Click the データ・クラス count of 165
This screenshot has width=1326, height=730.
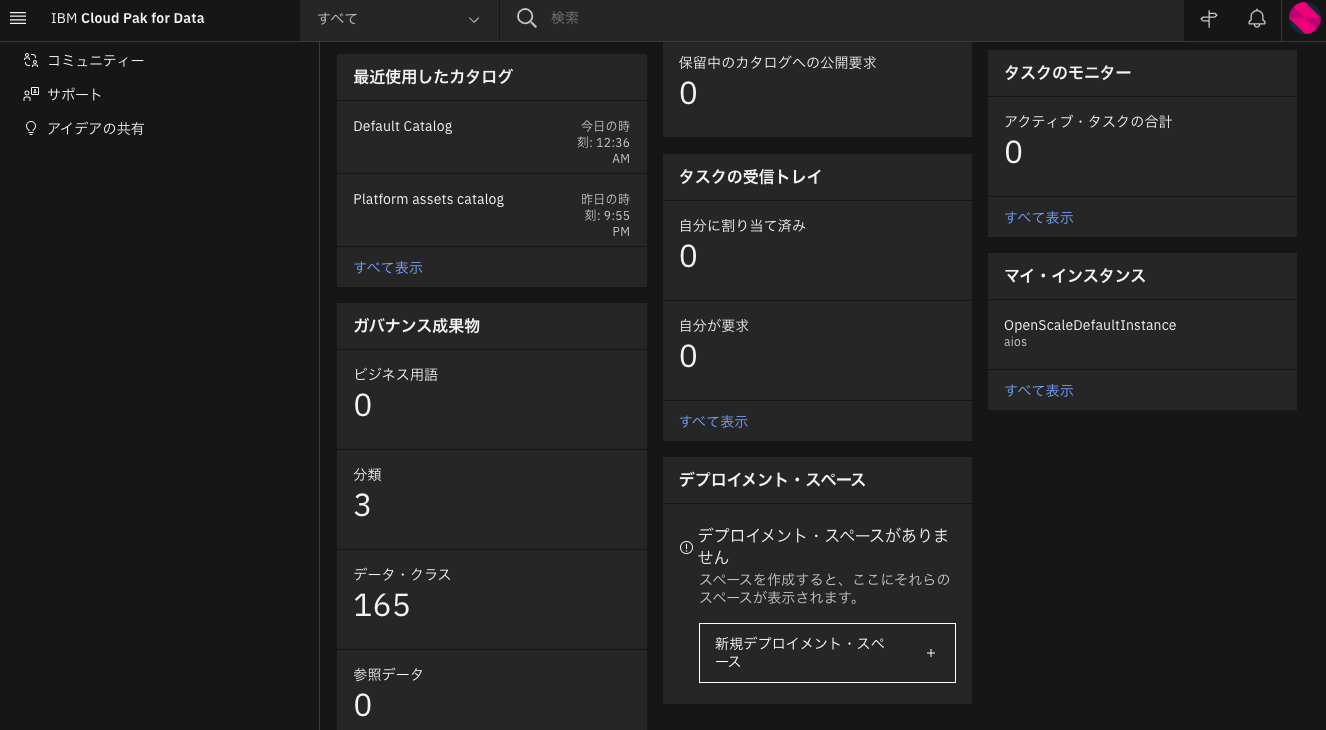[382, 605]
